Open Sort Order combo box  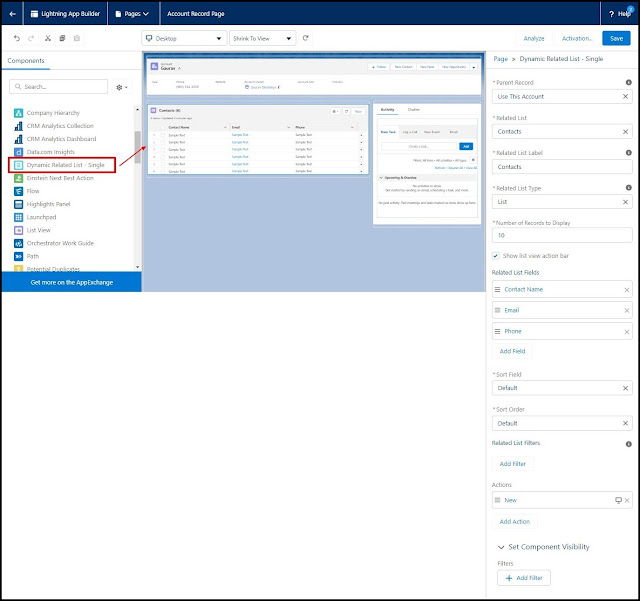[x=562, y=423]
